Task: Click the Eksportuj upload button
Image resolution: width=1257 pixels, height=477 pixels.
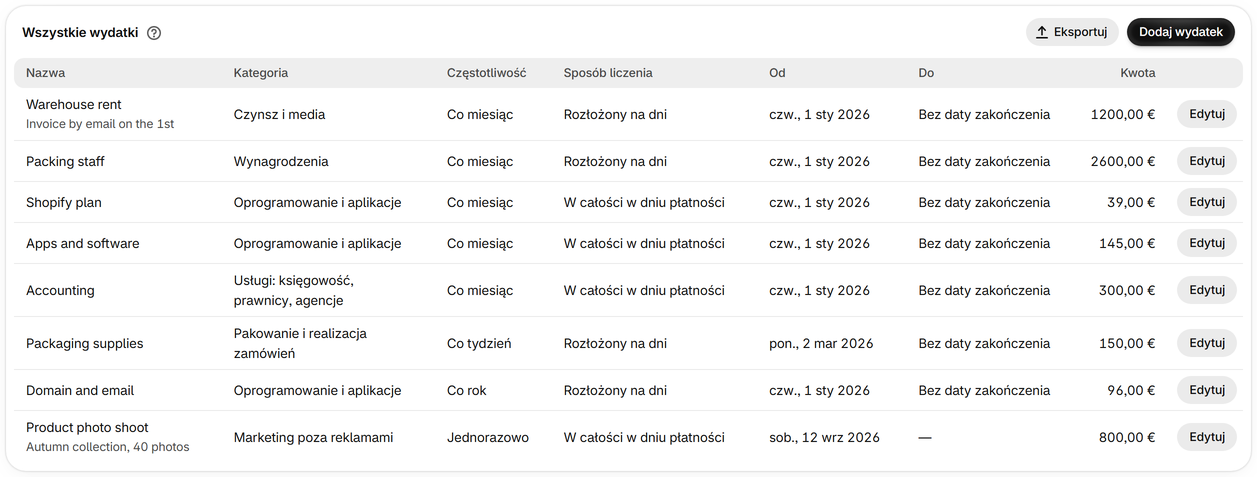Action: pos(1072,32)
